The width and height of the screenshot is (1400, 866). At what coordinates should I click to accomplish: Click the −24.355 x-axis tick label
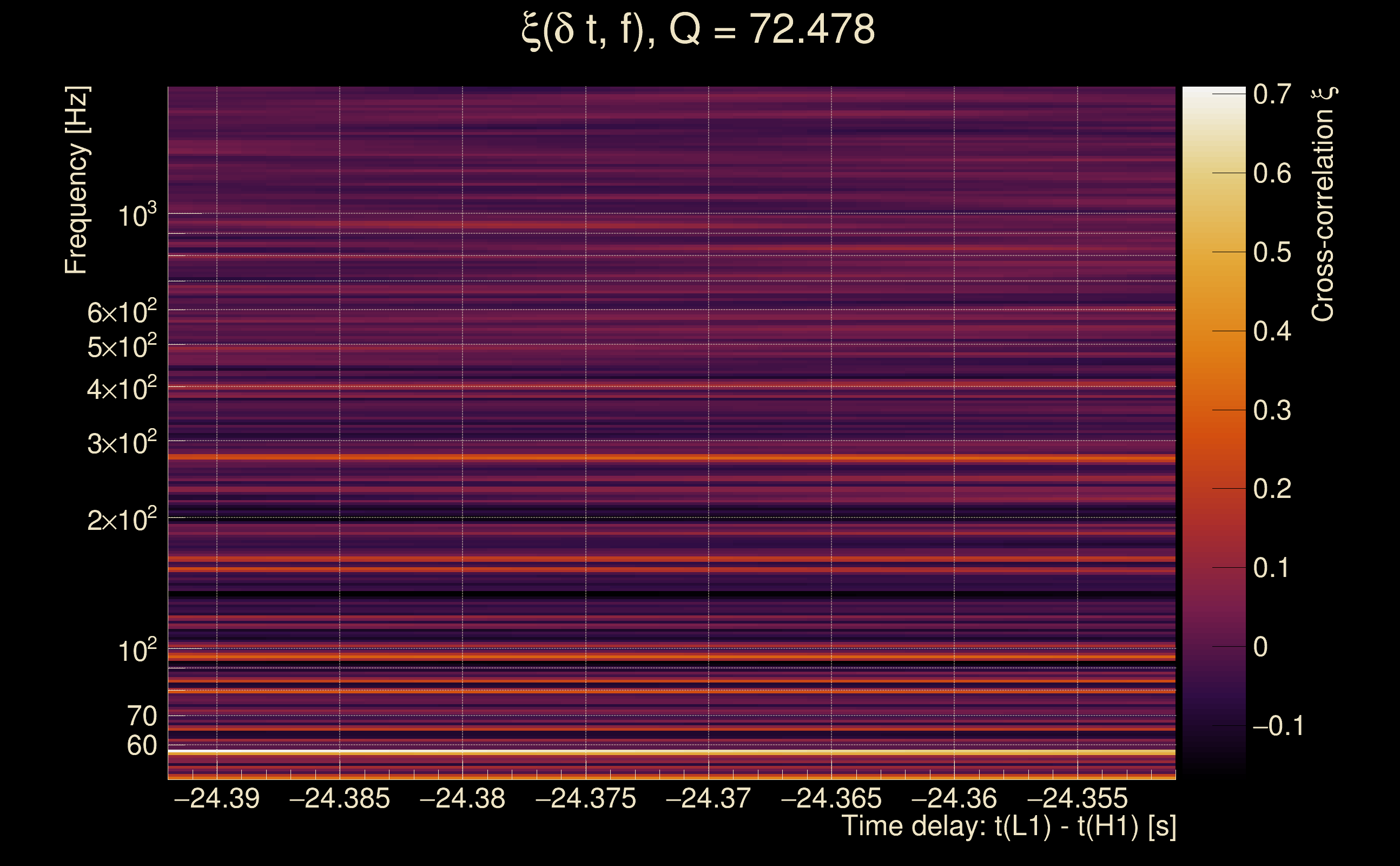click(1077, 798)
